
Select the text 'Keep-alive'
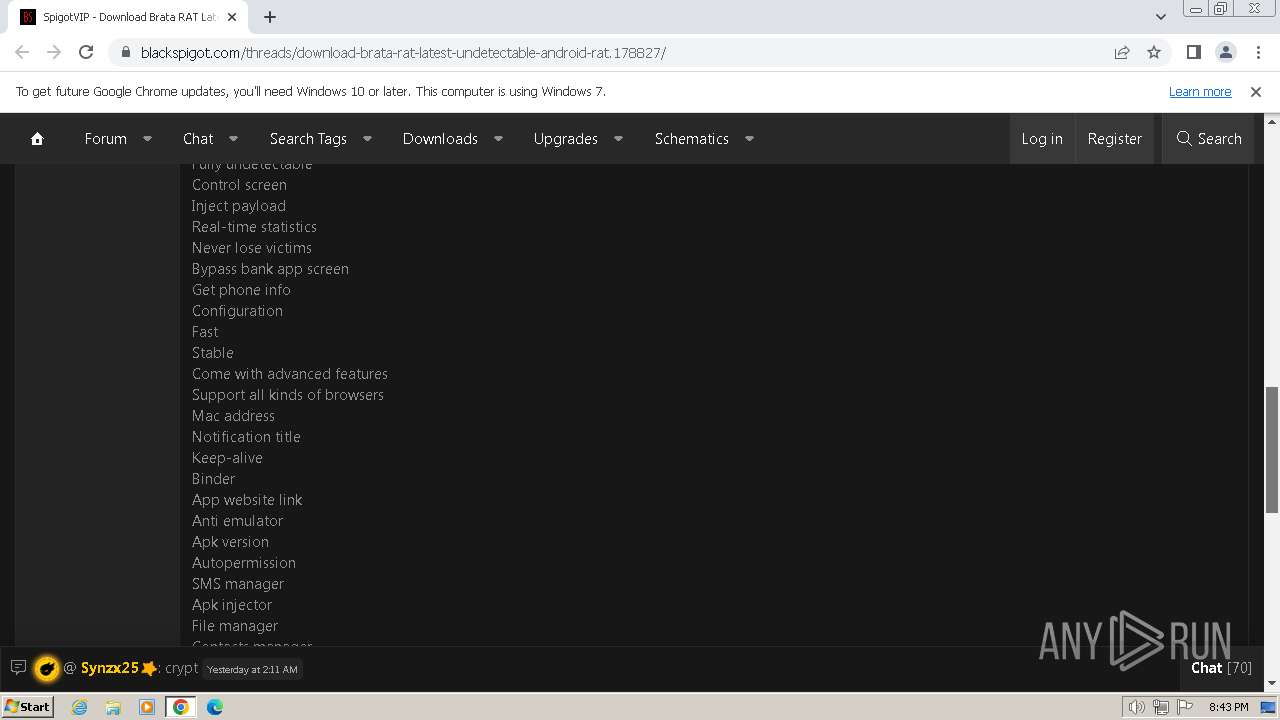[227, 458]
